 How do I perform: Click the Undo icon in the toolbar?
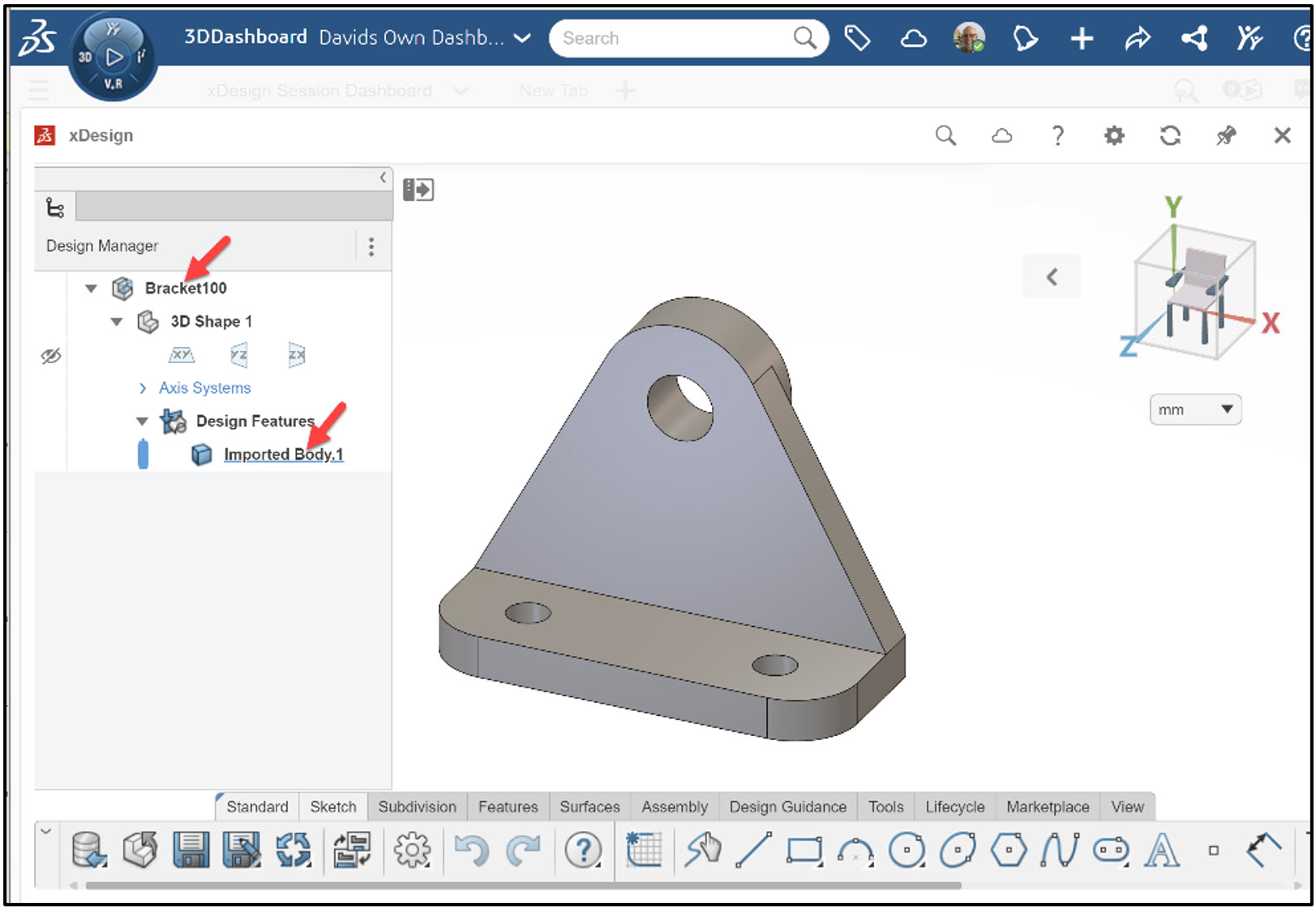[x=471, y=850]
